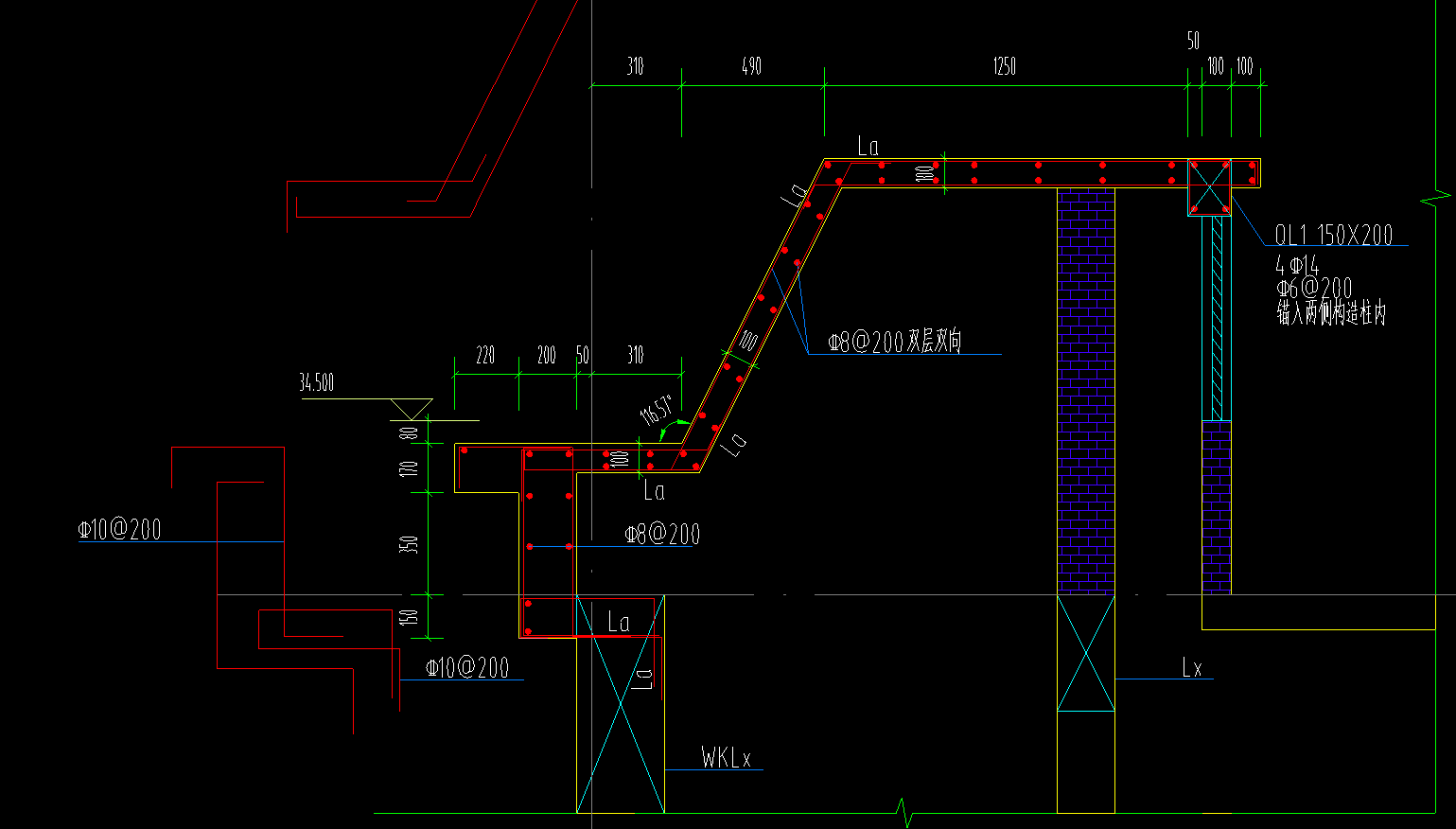1456x829 pixels.
Task: Select the 116.57° angle label
Action: 657,410
